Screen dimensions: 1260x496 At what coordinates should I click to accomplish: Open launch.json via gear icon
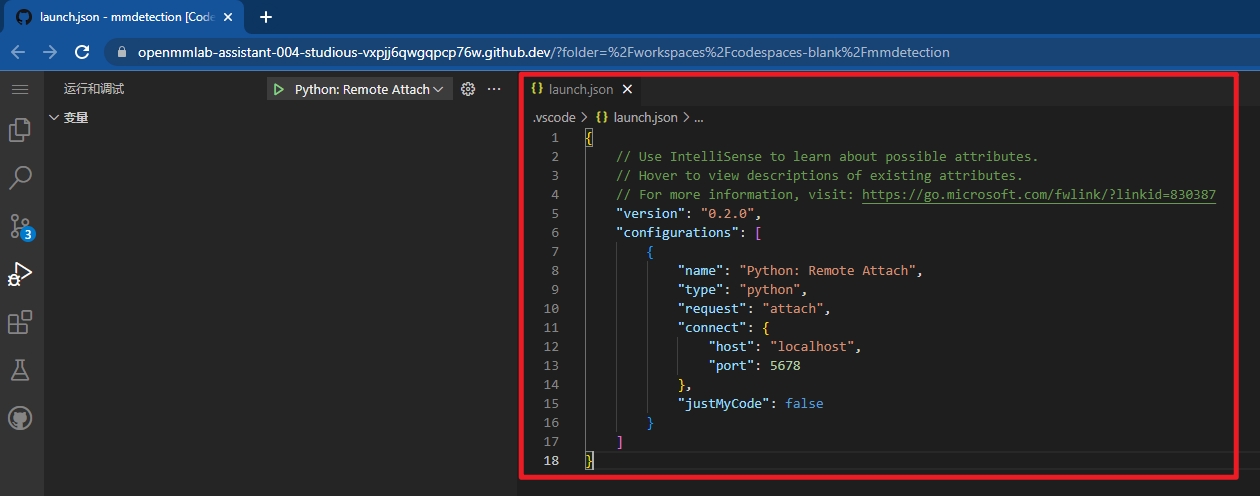coord(468,89)
